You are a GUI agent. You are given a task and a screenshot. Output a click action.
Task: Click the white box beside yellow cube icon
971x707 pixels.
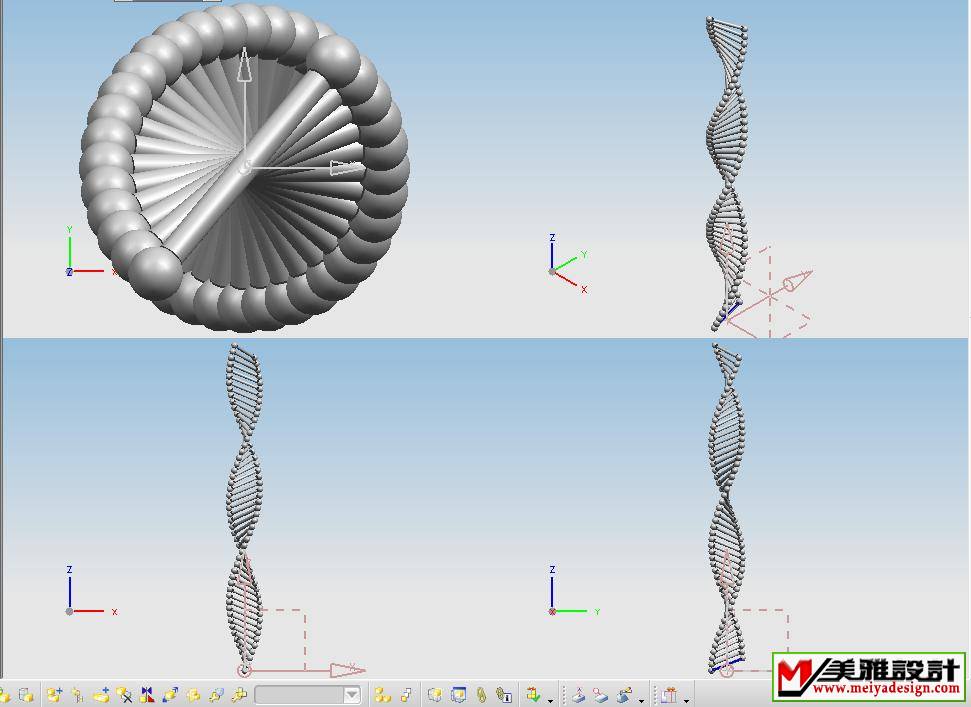(26, 695)
